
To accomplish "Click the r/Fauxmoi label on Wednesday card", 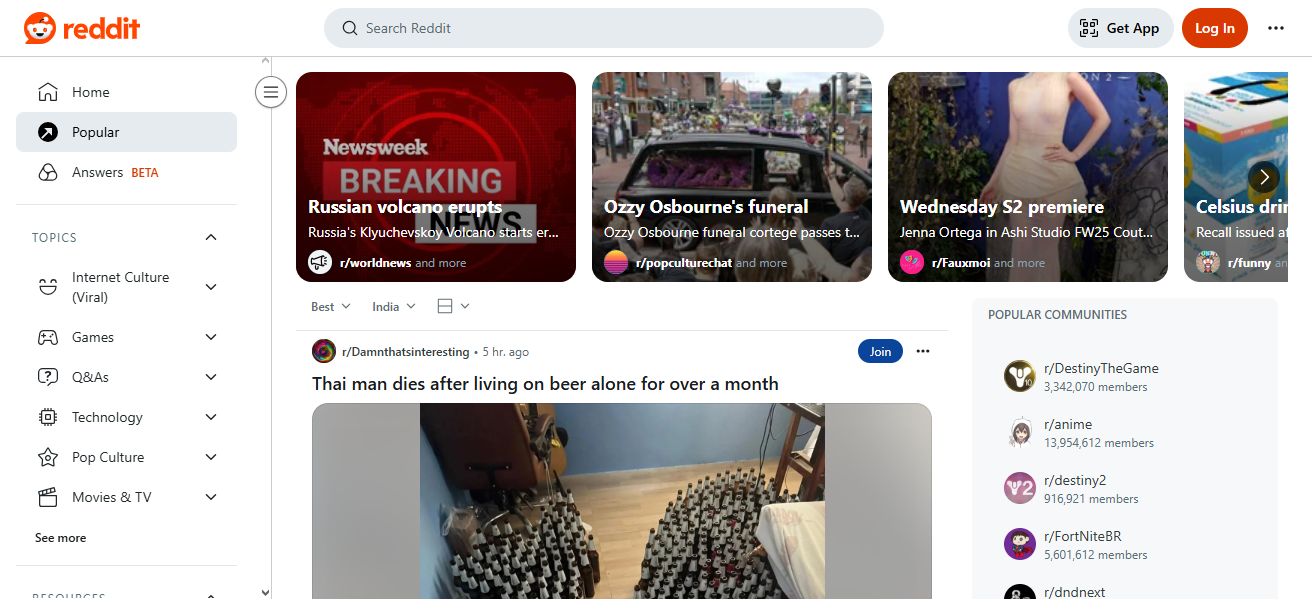I will 961,263.
